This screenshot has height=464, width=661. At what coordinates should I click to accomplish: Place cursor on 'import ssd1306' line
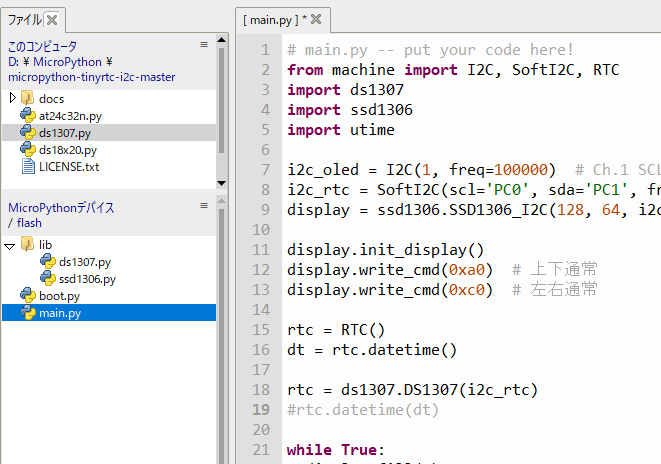[x=350, y=110]
